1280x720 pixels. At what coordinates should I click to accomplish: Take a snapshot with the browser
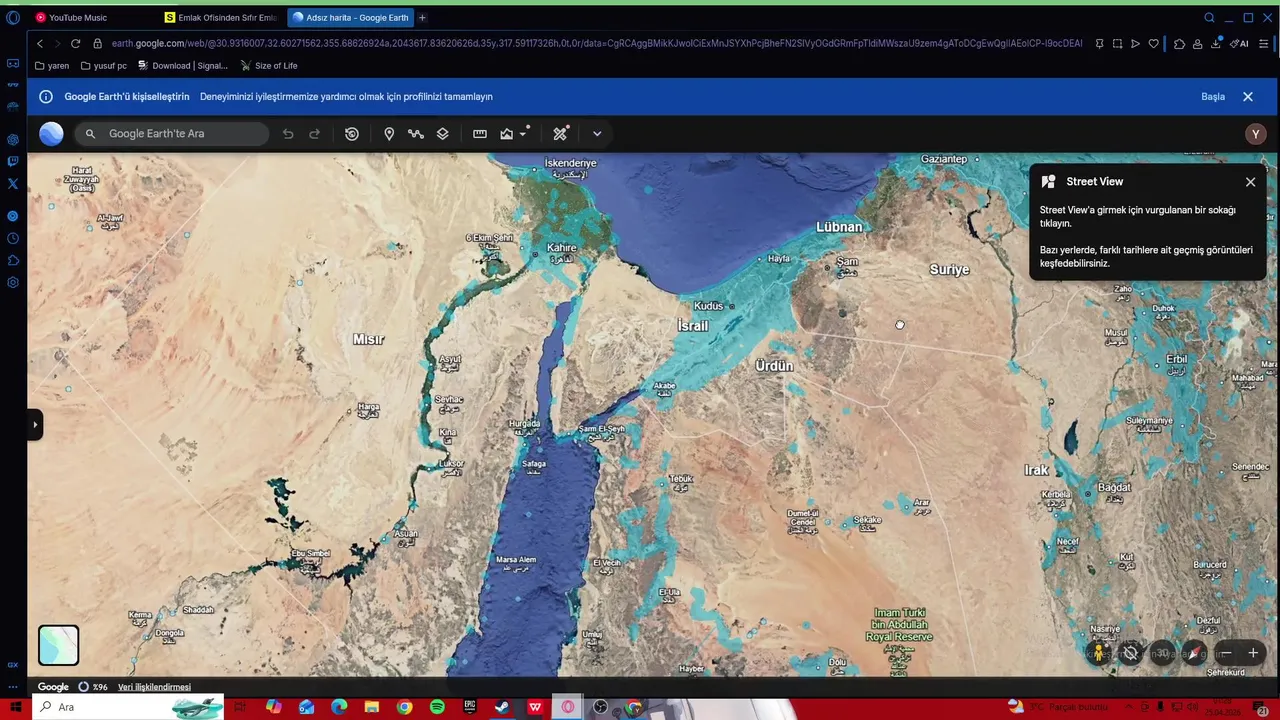pyautogui.click(x=1117, y=43)
